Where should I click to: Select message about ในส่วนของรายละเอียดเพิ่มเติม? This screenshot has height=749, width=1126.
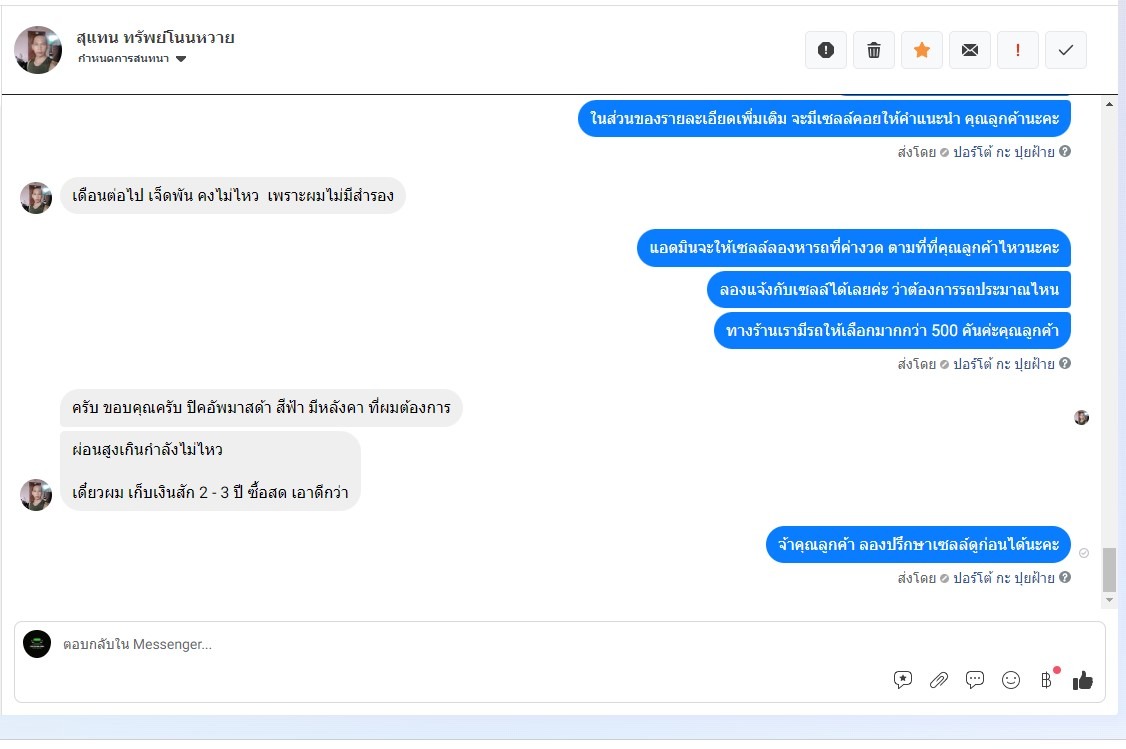click(824, 118)
